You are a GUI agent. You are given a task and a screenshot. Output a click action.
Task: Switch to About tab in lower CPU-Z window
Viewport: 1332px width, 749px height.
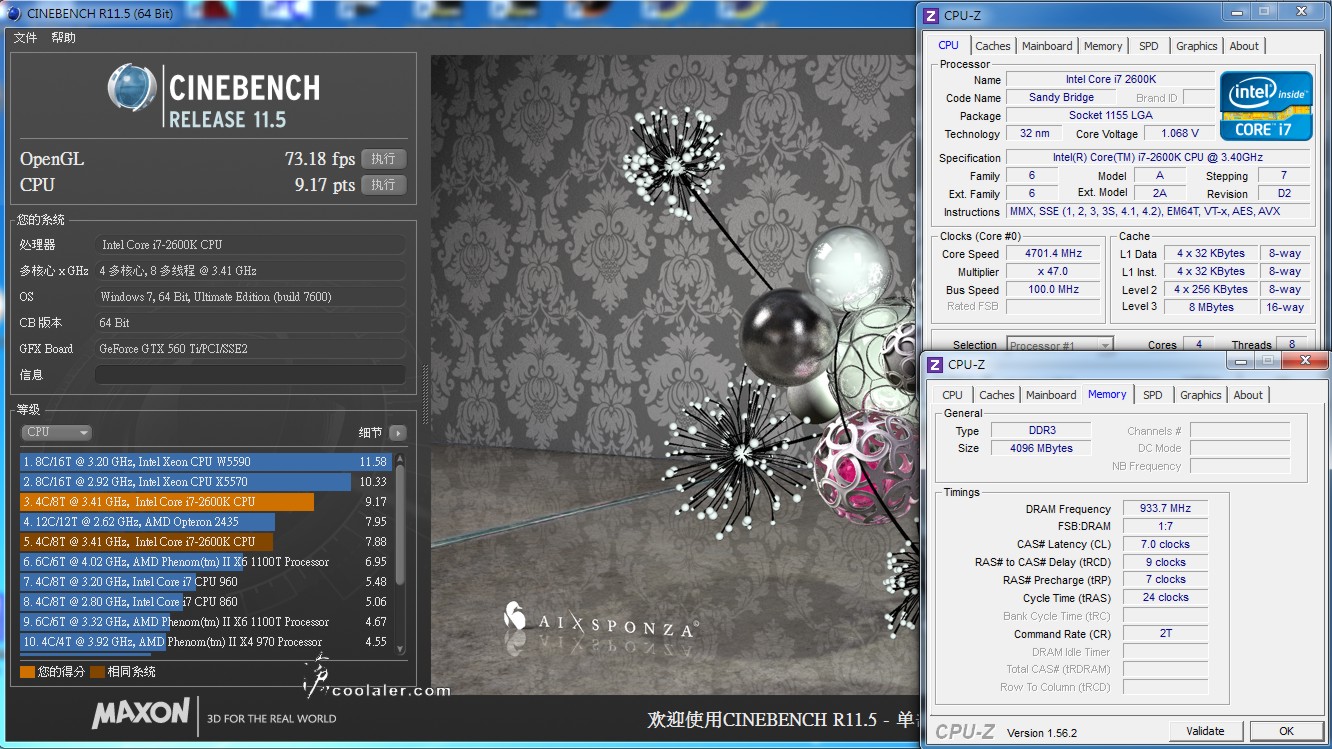tap(1248, 395)
